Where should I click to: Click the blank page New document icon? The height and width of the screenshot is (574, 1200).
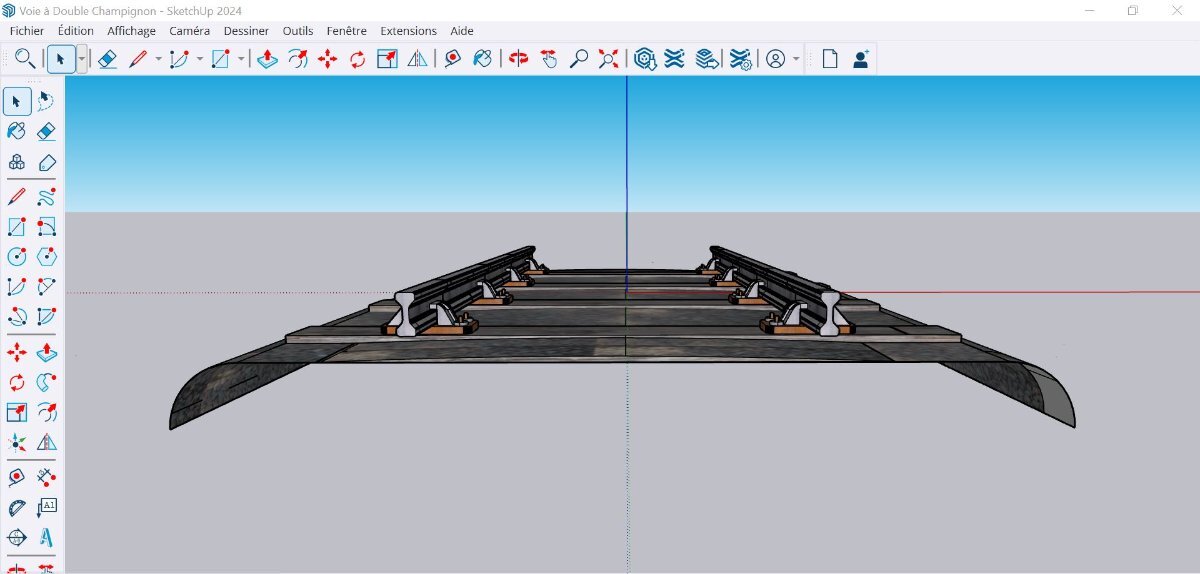pos(830,59)
